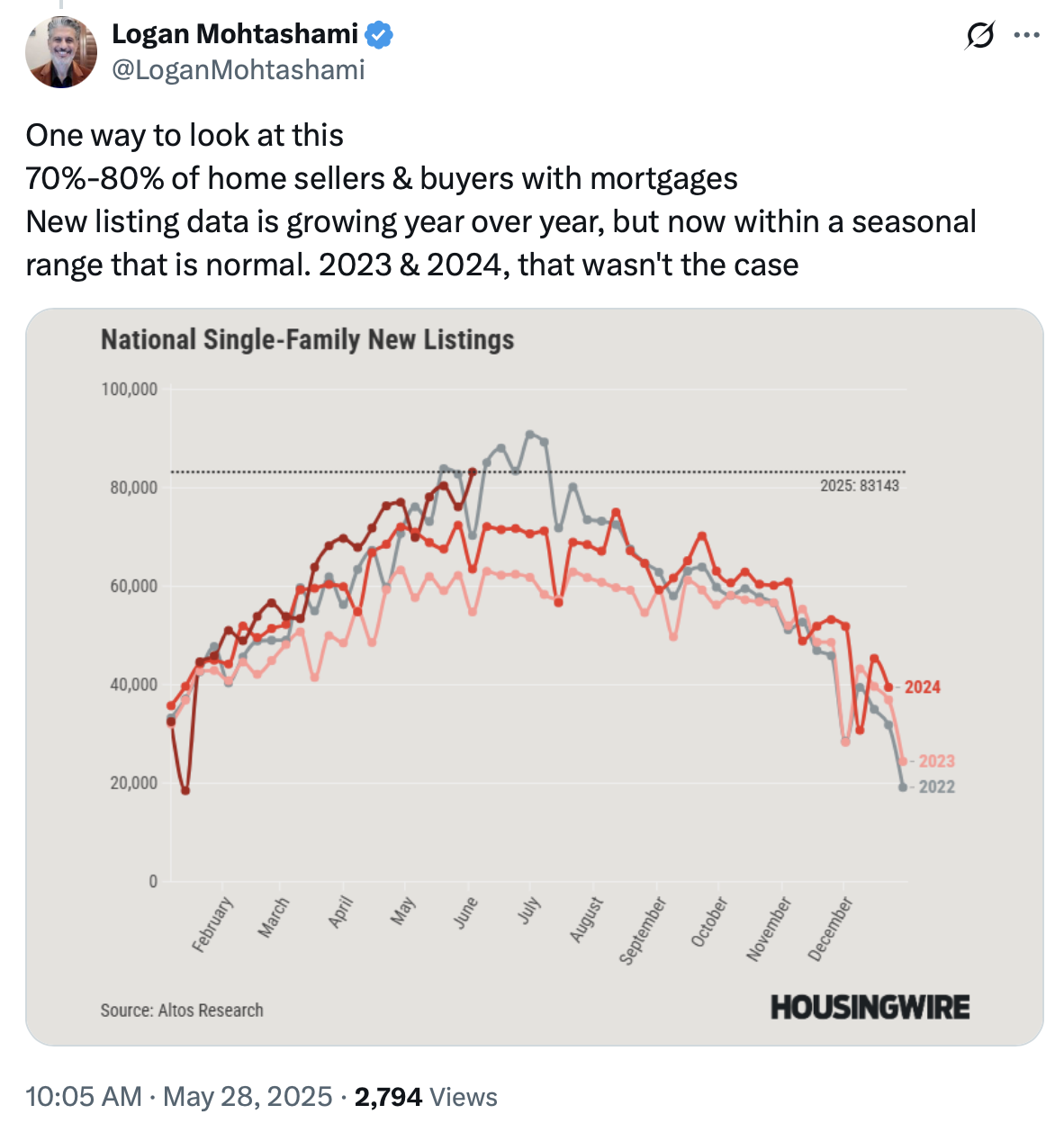Click Logan Mohtashami's profile avatar

[61, 52]
